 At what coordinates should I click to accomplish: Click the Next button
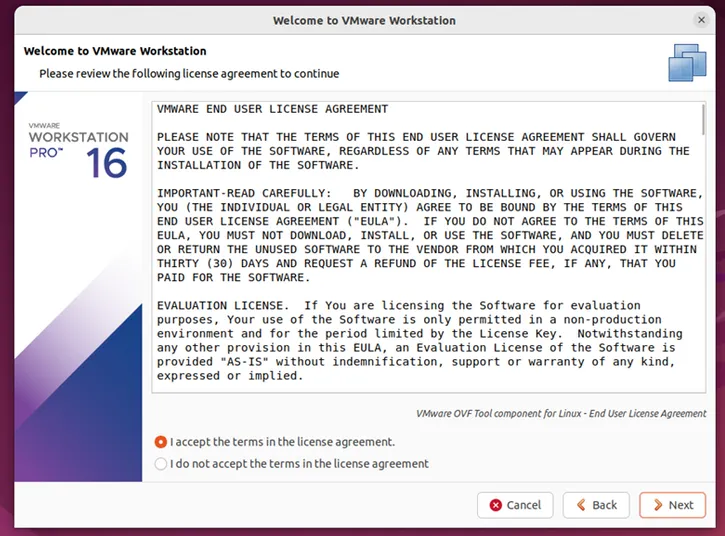[672, 505]
